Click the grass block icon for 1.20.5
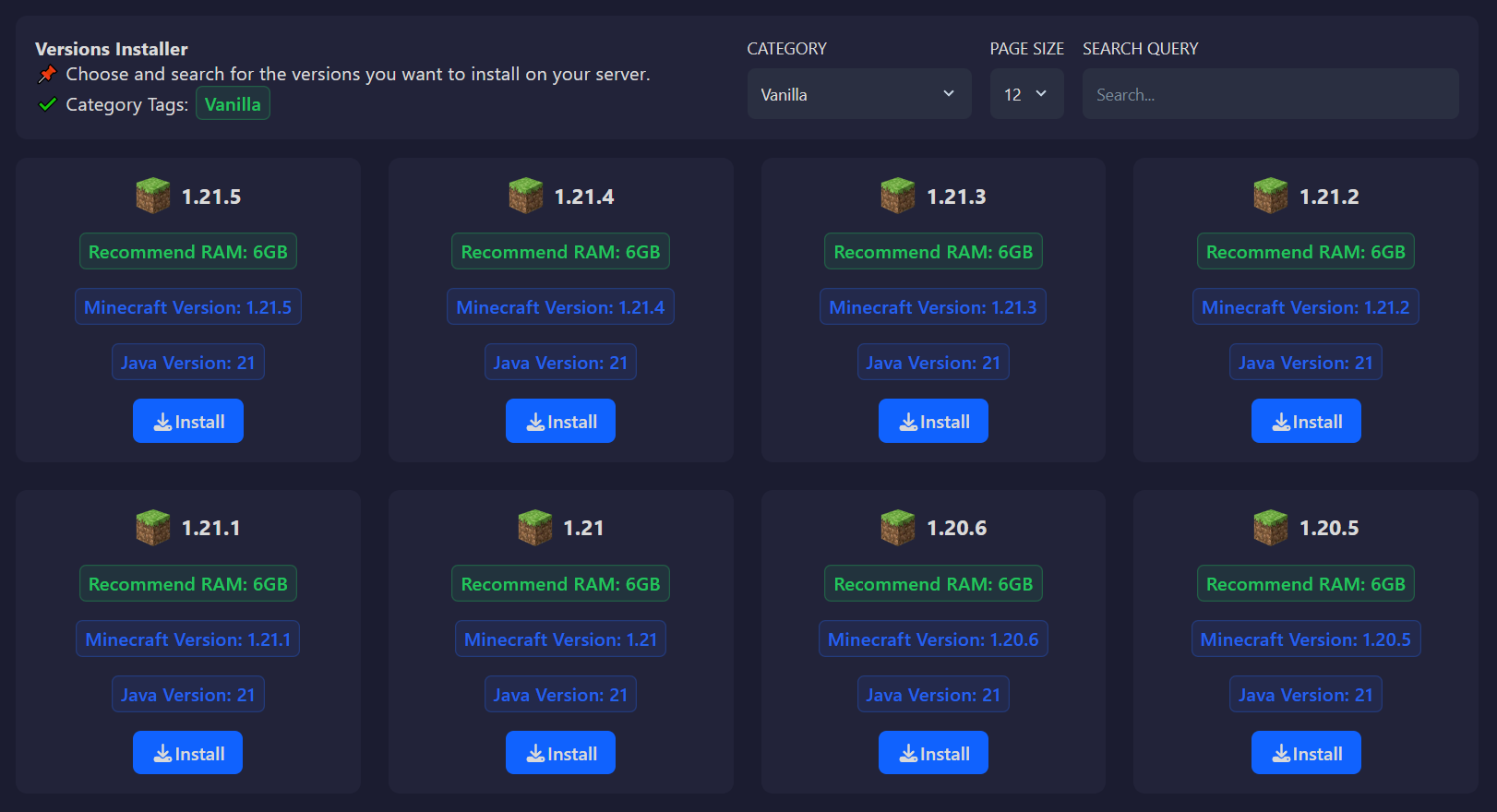Screen dimensions: 1497x812 (x=1271, y=528)
